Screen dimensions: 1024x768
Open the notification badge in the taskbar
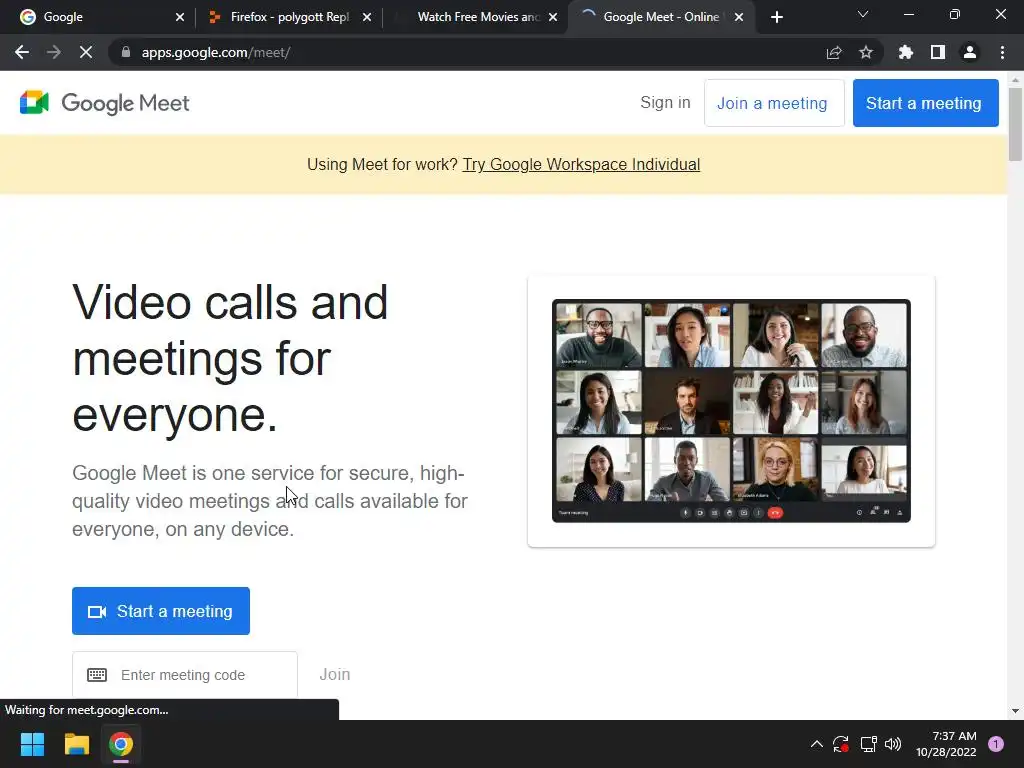point(996,744)
